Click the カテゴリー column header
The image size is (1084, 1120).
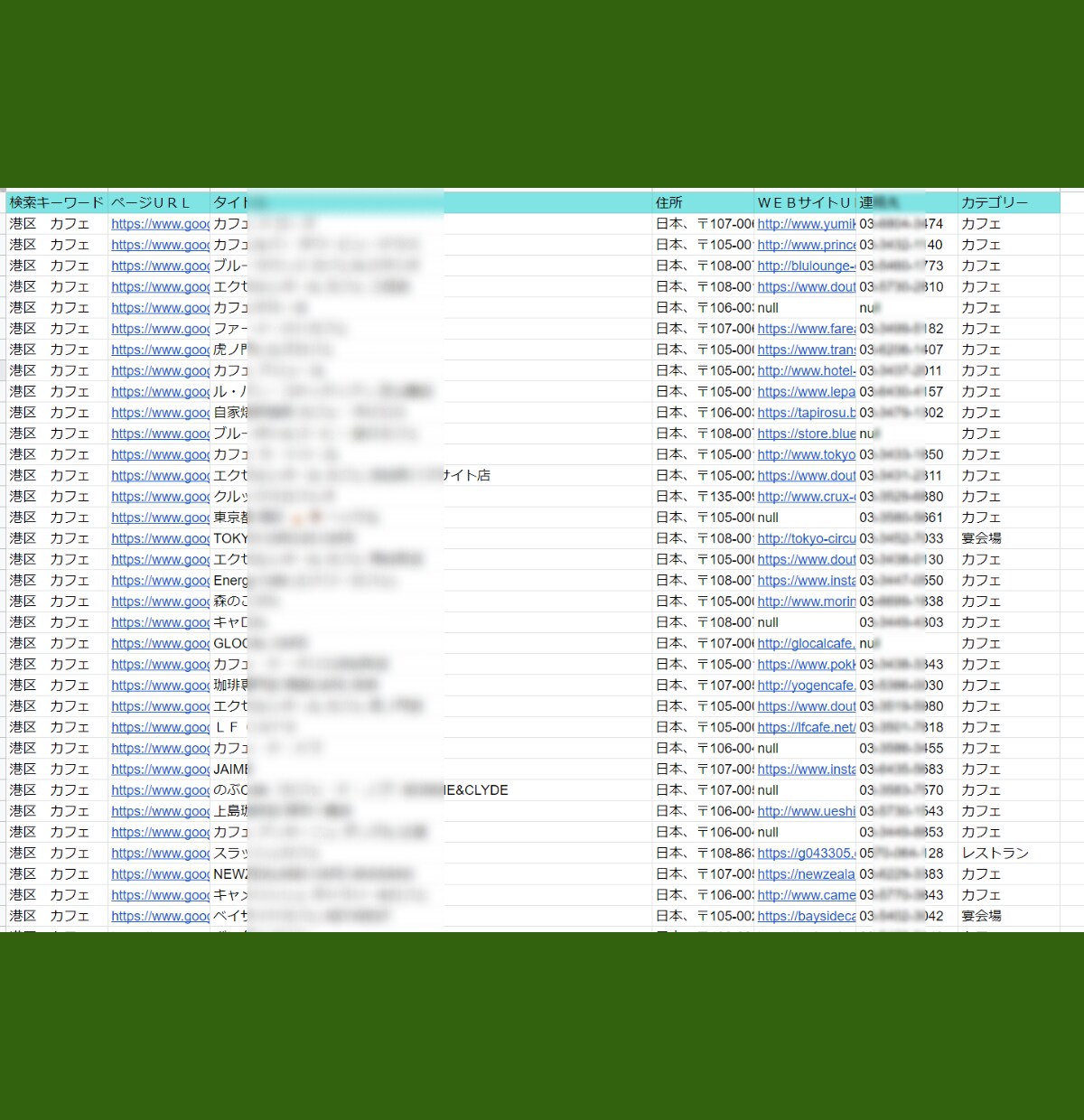click(x=1009, y=202)
